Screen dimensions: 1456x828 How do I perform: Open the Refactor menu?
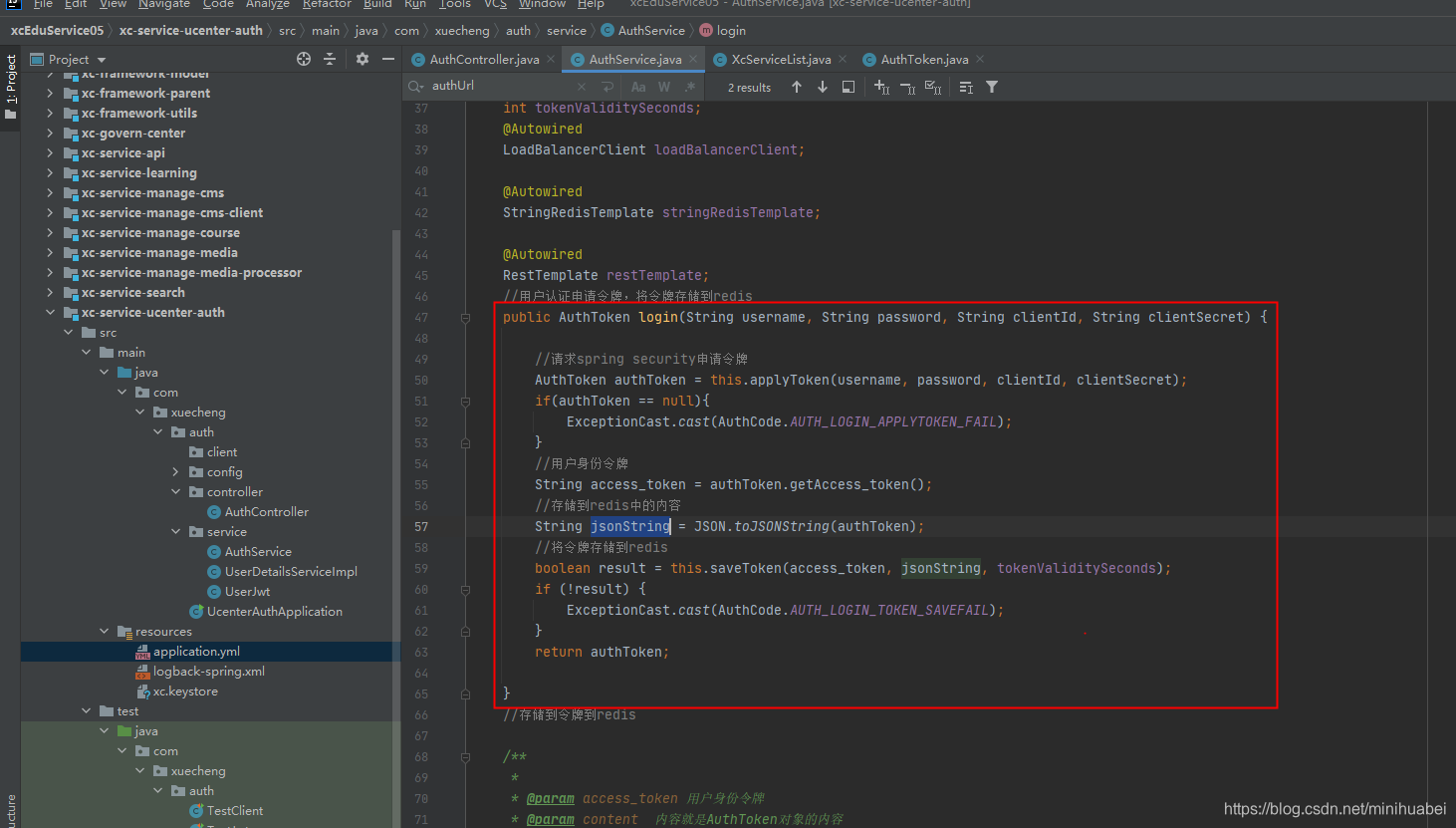point(327,4)
